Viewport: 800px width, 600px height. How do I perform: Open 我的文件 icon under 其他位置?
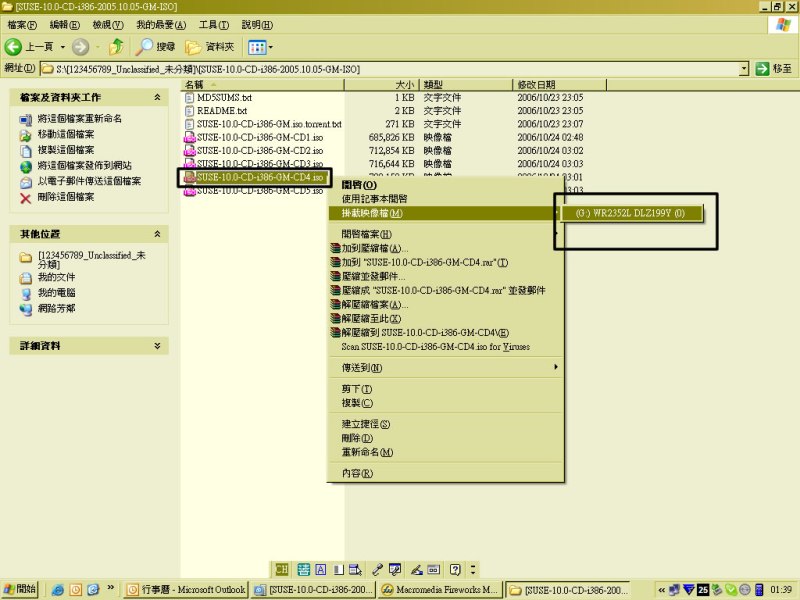coord(26,278)
